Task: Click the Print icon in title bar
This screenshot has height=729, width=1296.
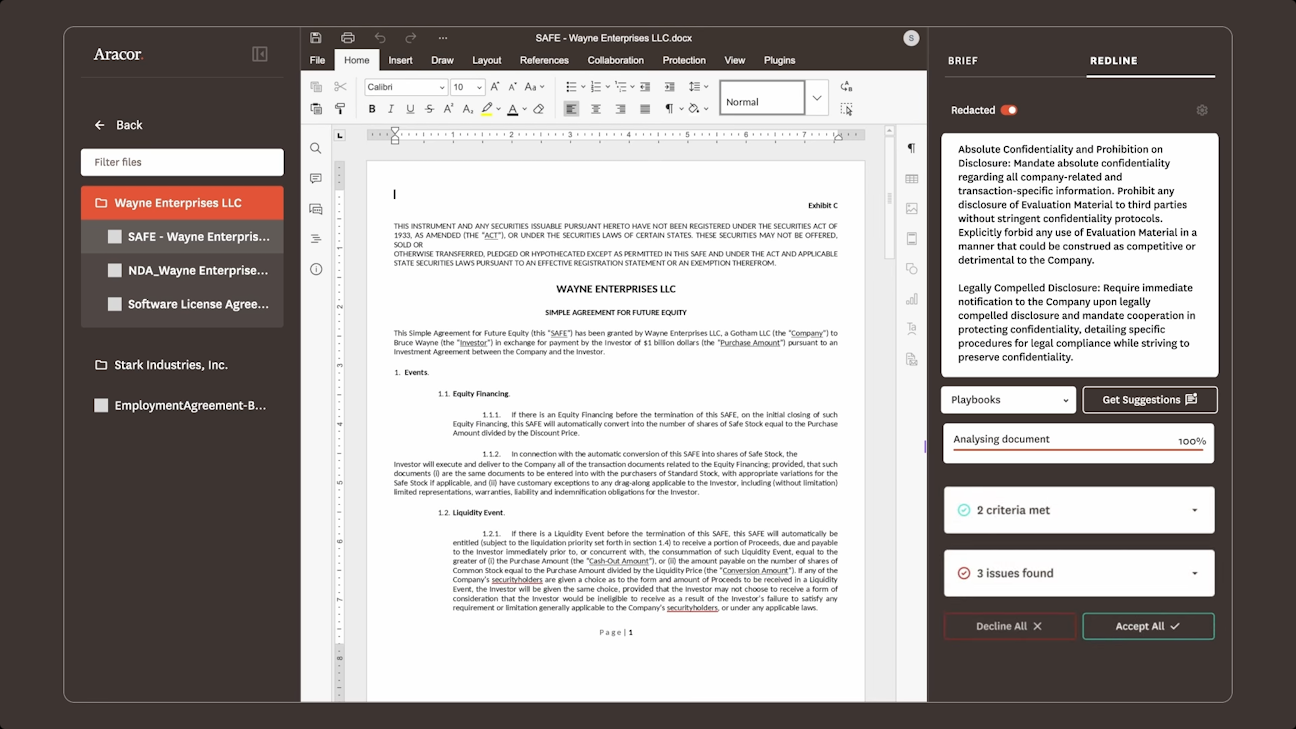Action: coord(348,38)
